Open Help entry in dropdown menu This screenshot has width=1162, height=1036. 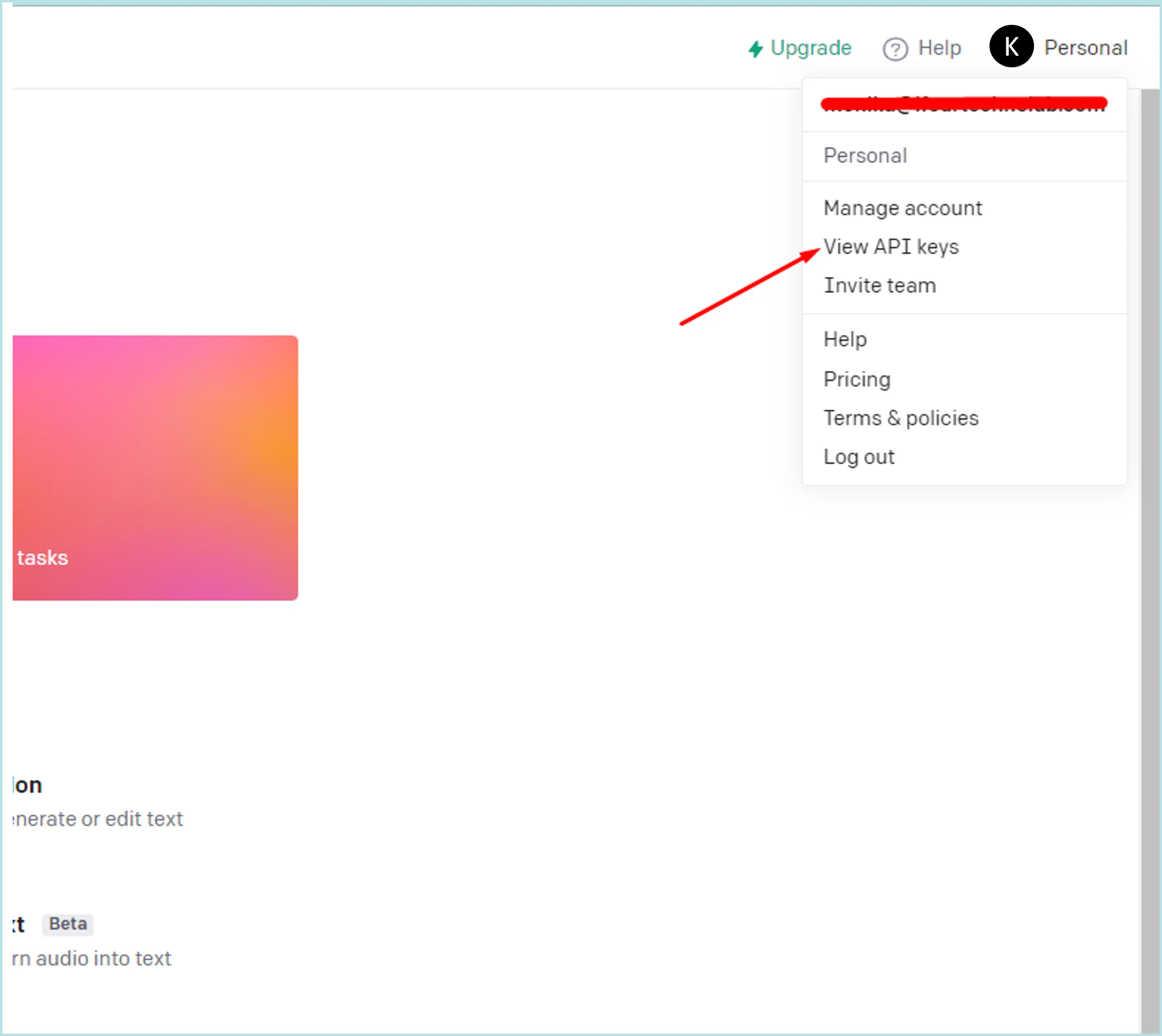(845, 339)
